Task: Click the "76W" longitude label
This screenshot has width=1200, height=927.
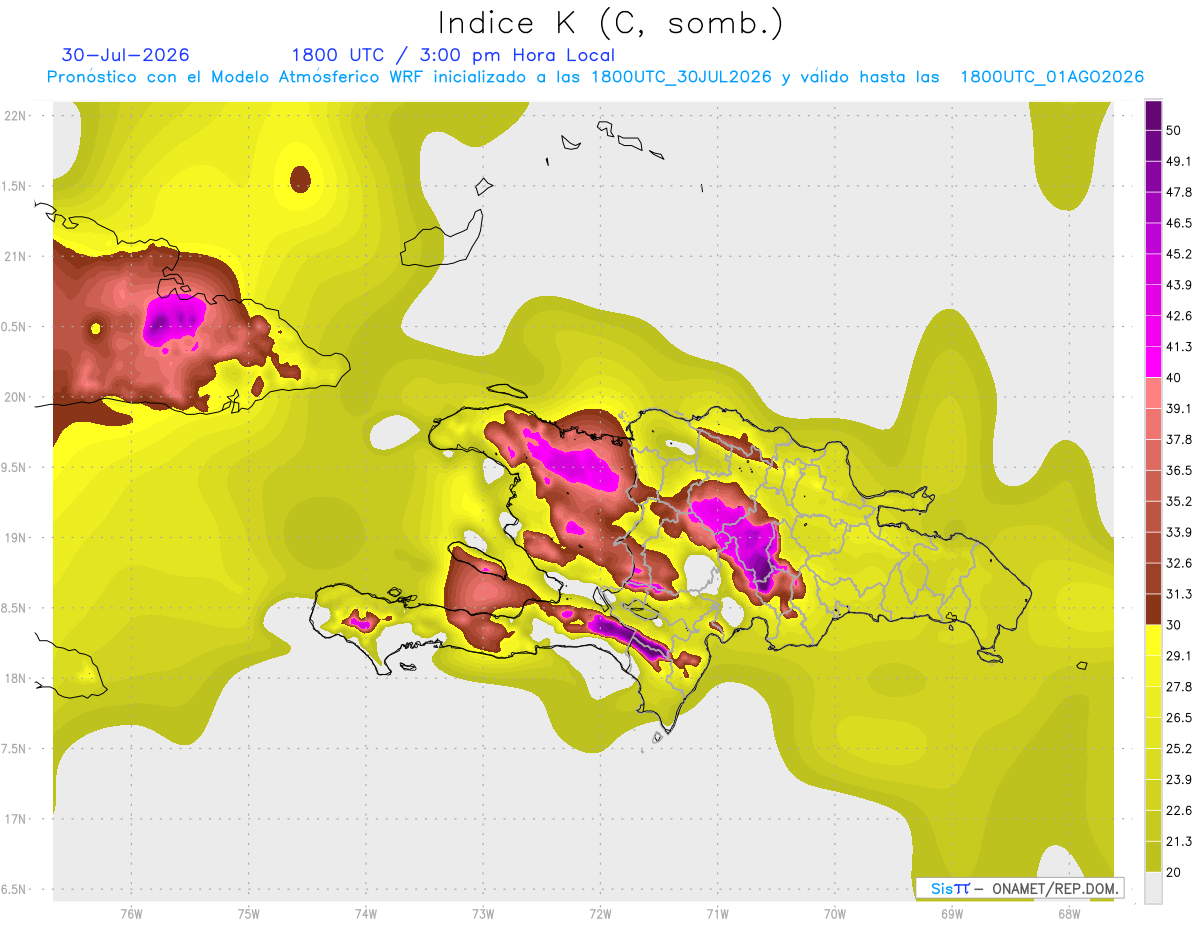Action: 131,913
